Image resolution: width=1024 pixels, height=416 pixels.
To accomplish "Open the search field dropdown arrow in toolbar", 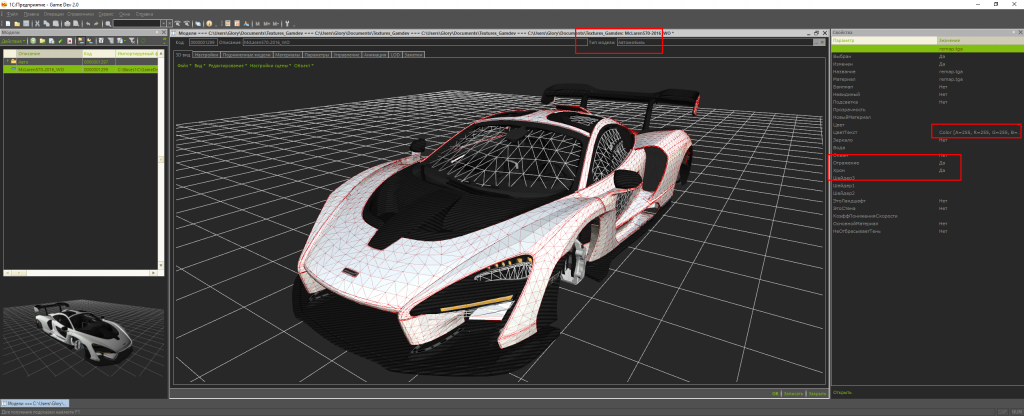I will pos(163,24).
